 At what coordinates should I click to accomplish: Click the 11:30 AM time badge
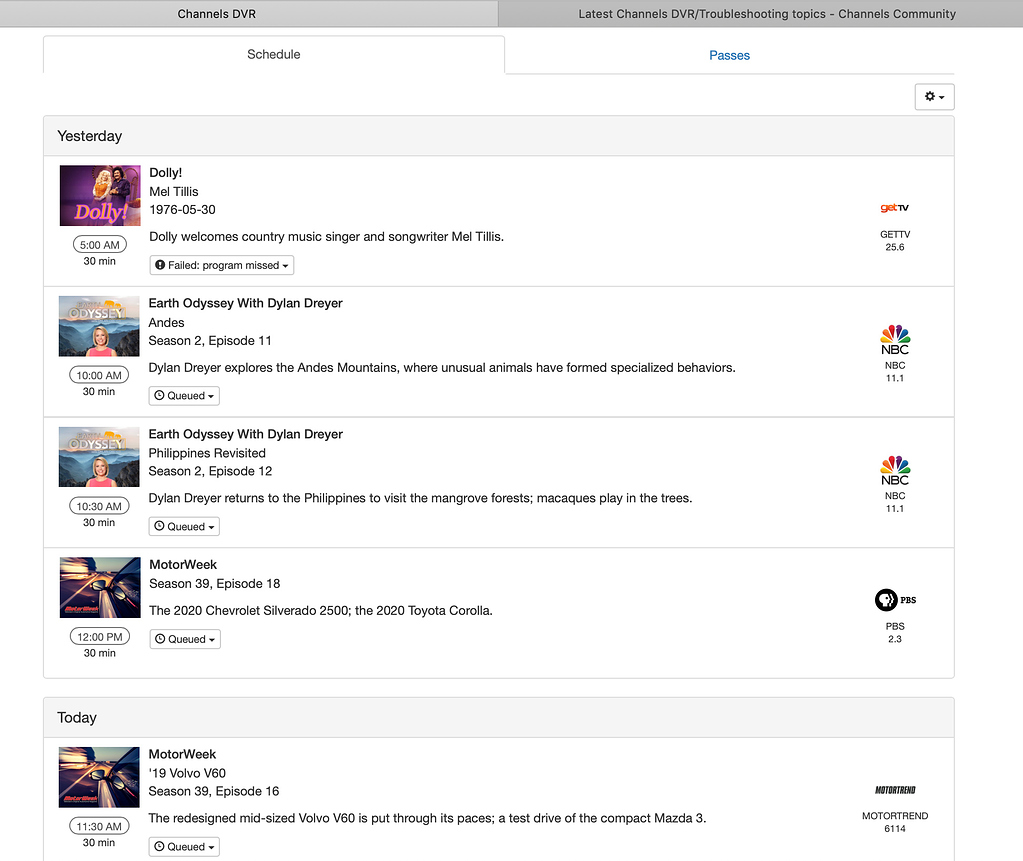click(x=99, y=827)
